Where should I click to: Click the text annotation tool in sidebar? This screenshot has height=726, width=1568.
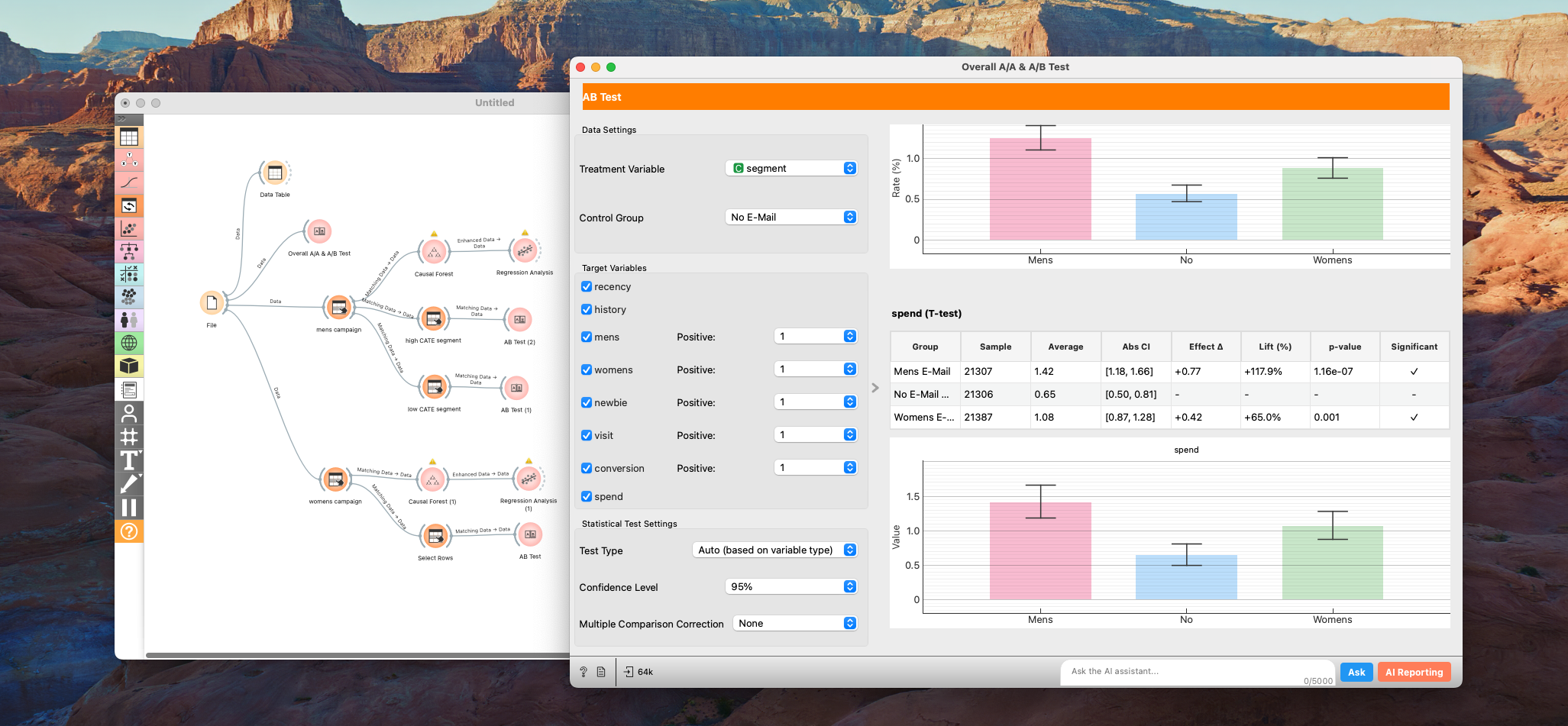(x=129, y=460)
